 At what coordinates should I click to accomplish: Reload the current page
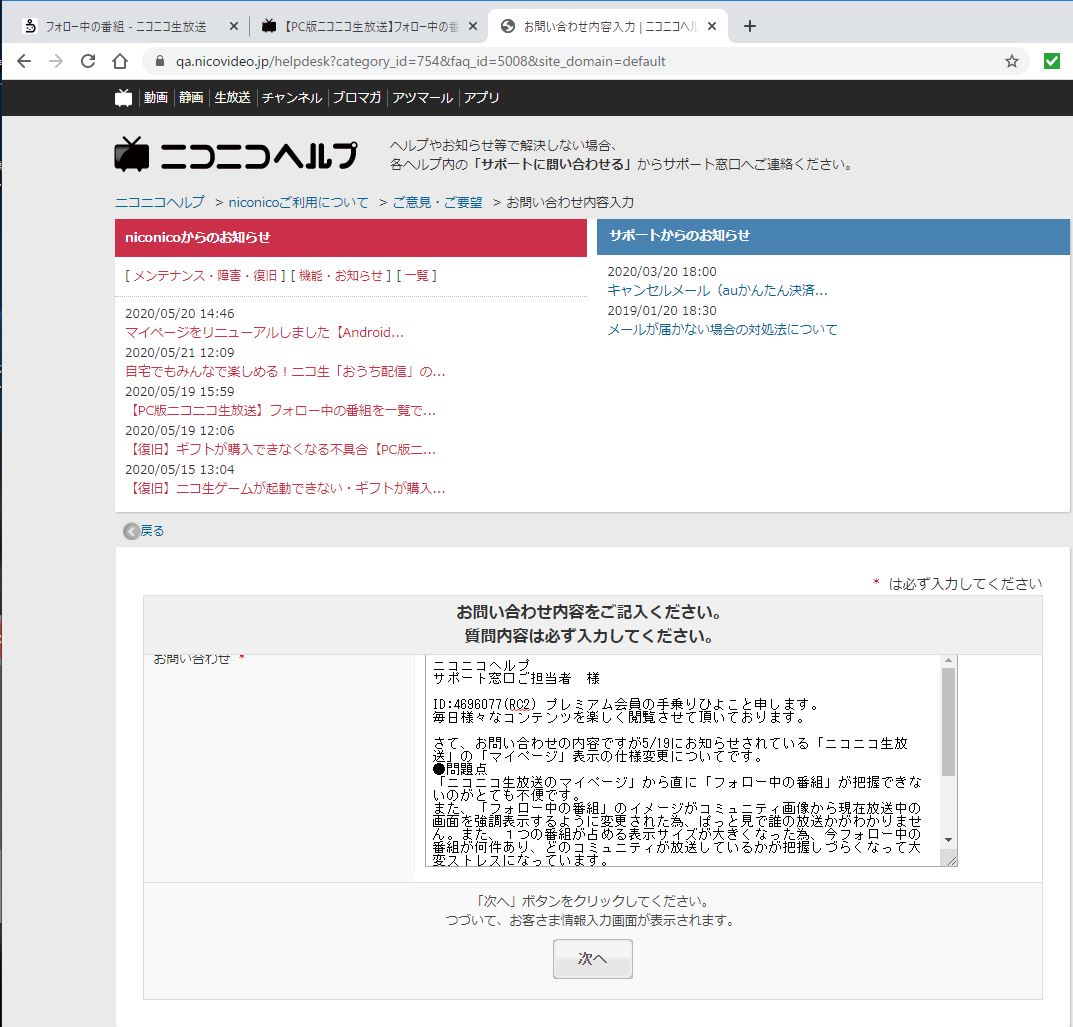point(88,61)
